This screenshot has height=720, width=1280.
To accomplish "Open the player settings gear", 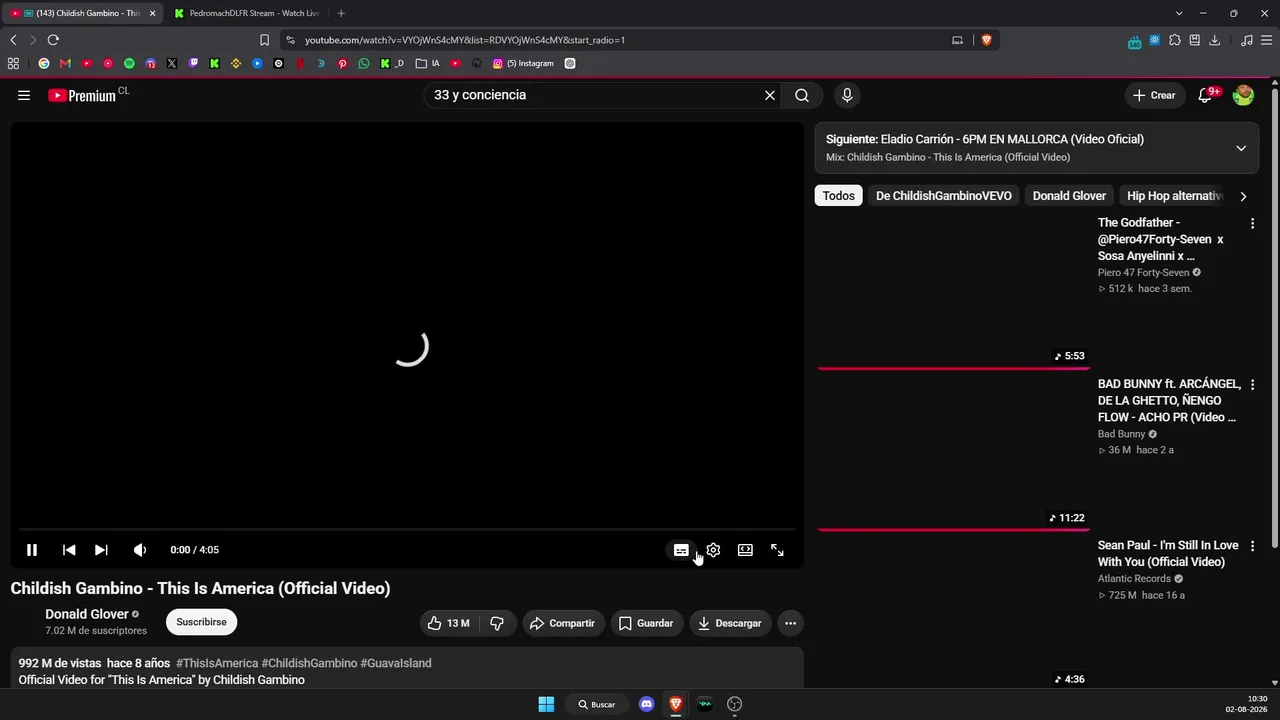I will coord(713,550).
